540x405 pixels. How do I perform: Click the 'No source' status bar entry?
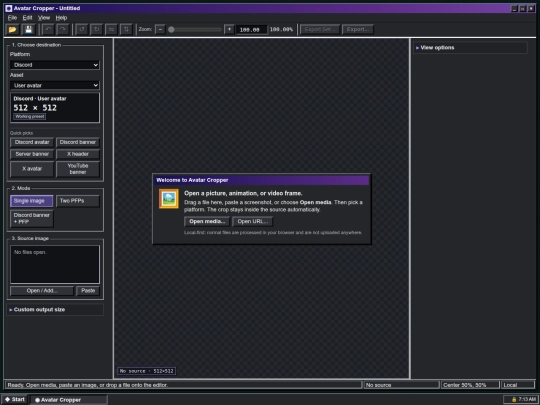pyautogui.click(x=402, y=385)
